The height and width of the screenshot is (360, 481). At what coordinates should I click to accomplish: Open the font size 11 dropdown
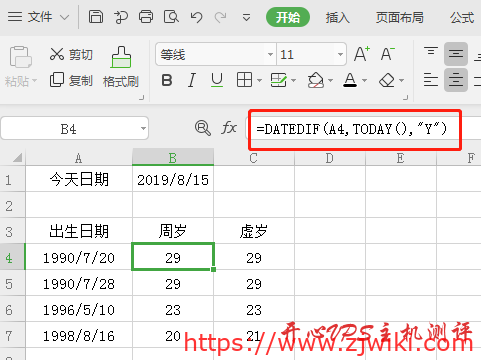(x=340, y=54)
